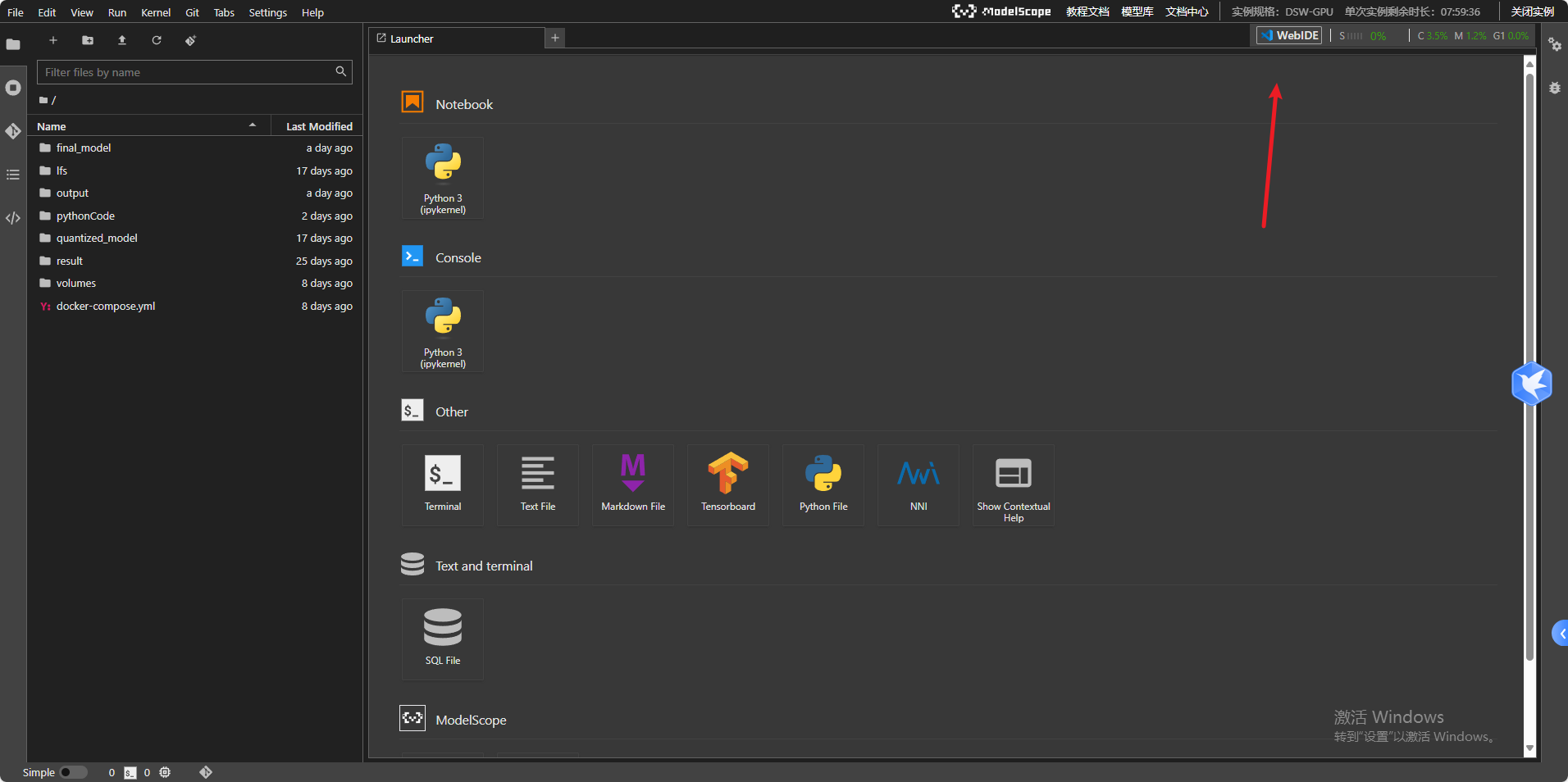Open the Property Inspector gears icon
Viewport: 1568px width, 782px height.
(1555, 44)
